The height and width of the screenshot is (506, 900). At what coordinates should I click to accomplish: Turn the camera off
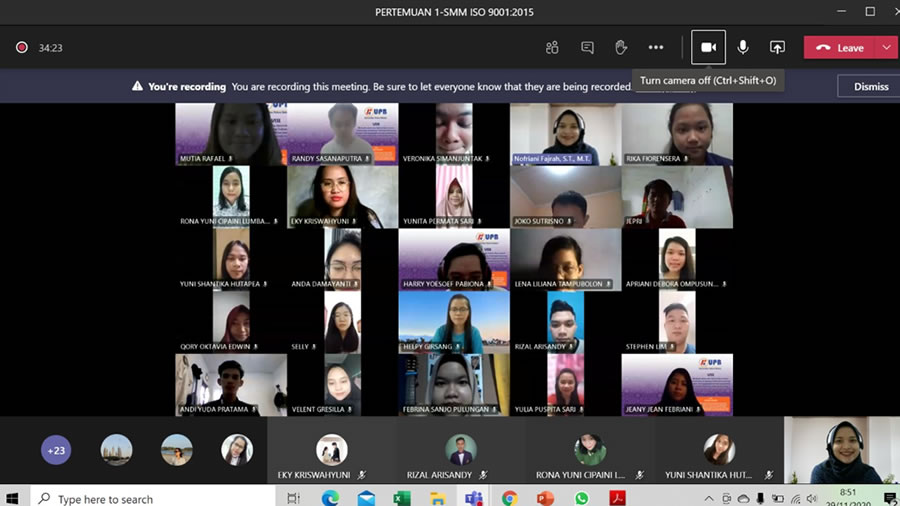click(708, 47)
